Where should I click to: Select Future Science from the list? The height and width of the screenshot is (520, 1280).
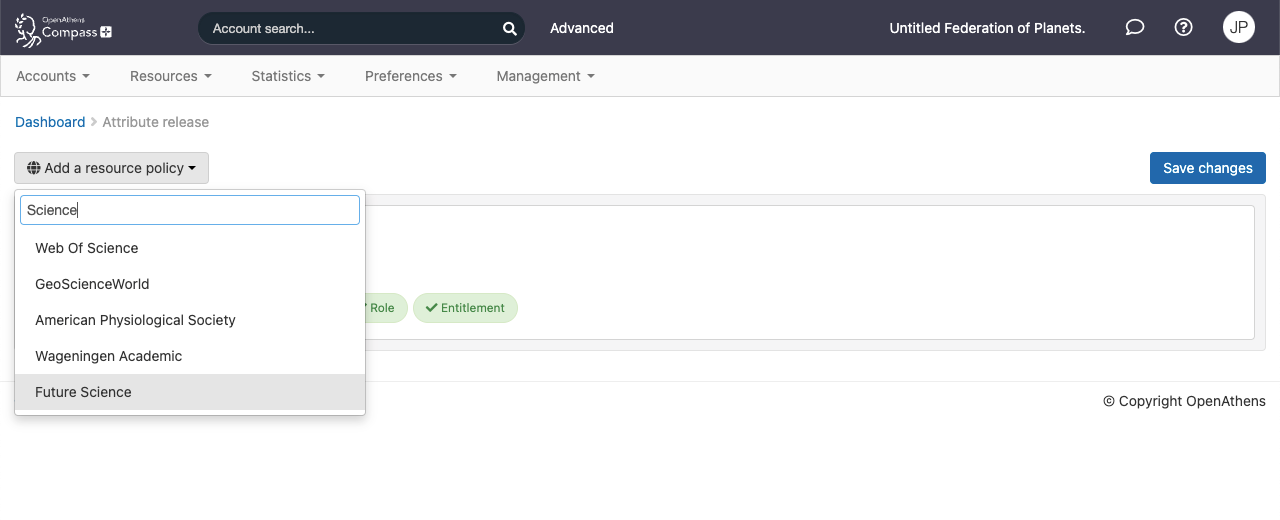point(84,392)
